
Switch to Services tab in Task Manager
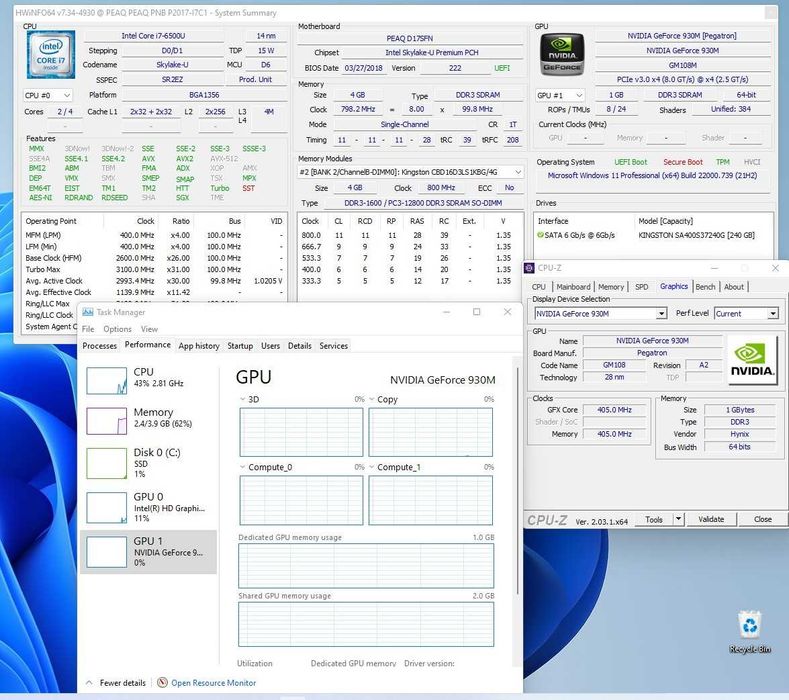click(x=333, y=346)
